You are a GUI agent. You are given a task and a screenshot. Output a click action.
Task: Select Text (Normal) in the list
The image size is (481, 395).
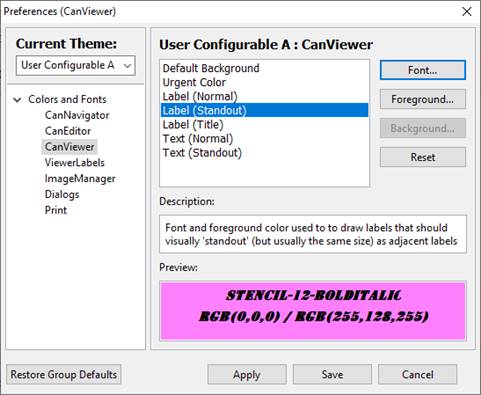coord(264,139)
